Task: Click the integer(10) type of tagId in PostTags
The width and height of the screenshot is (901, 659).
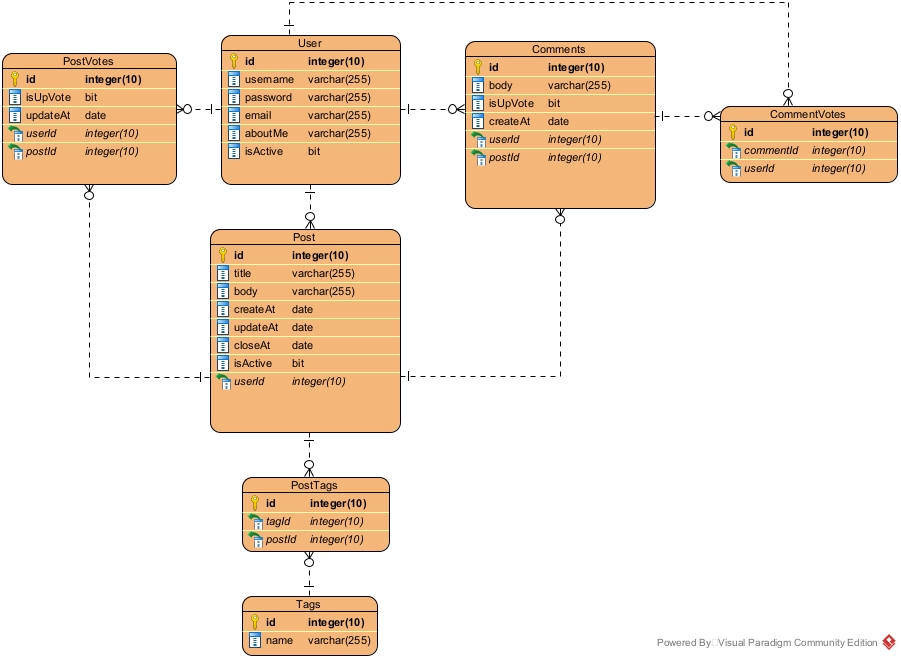Action: (x=336, y=522)
